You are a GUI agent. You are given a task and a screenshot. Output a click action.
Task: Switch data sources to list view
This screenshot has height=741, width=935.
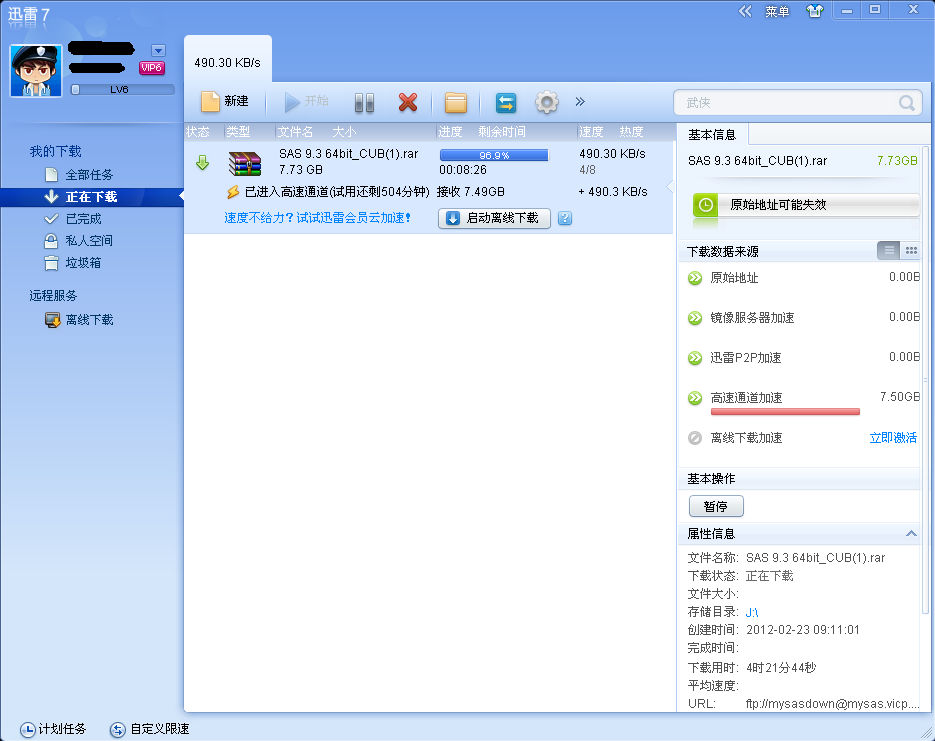click(889, 250)
